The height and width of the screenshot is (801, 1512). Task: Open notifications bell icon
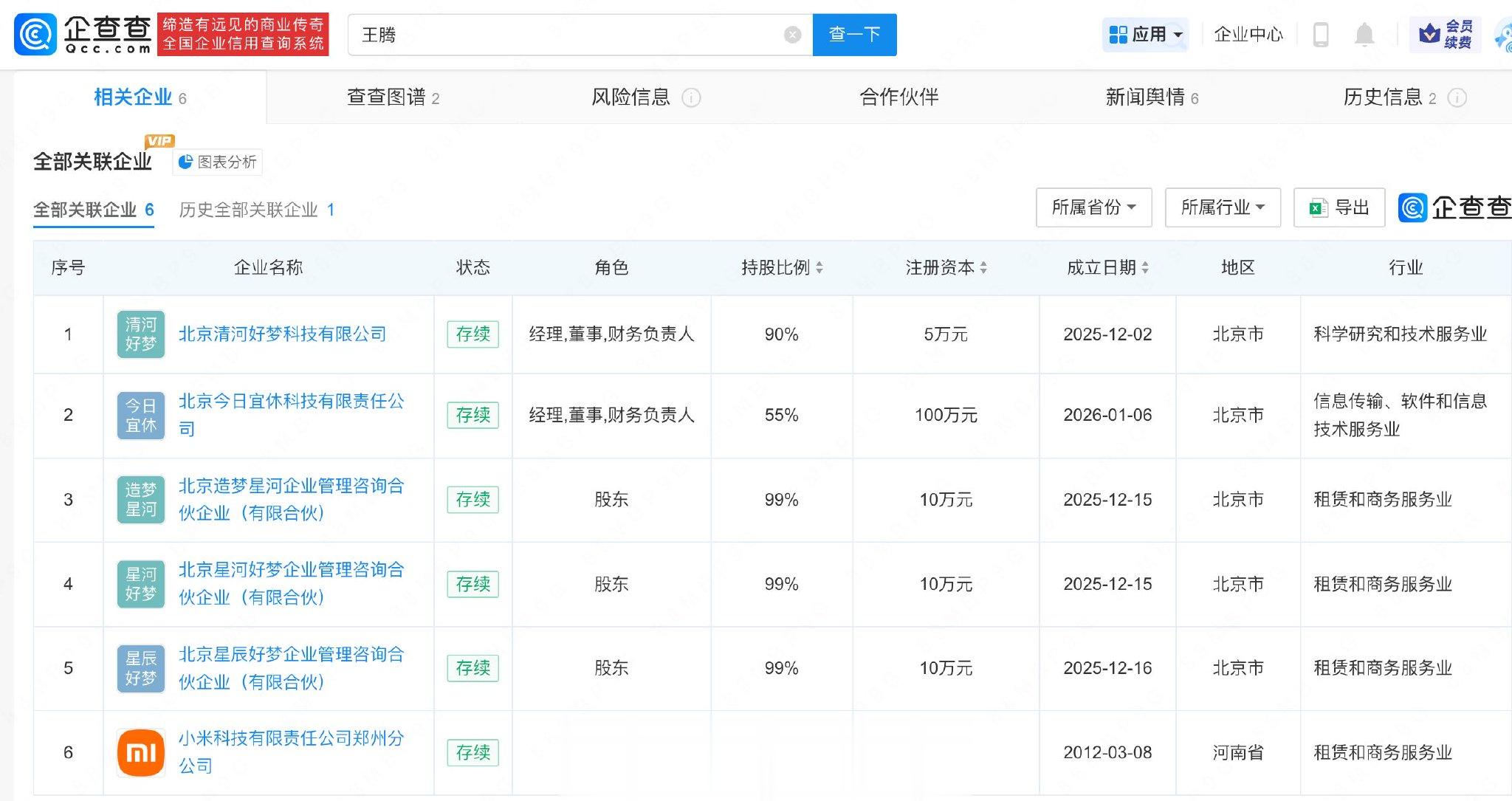coord(1364,35)
